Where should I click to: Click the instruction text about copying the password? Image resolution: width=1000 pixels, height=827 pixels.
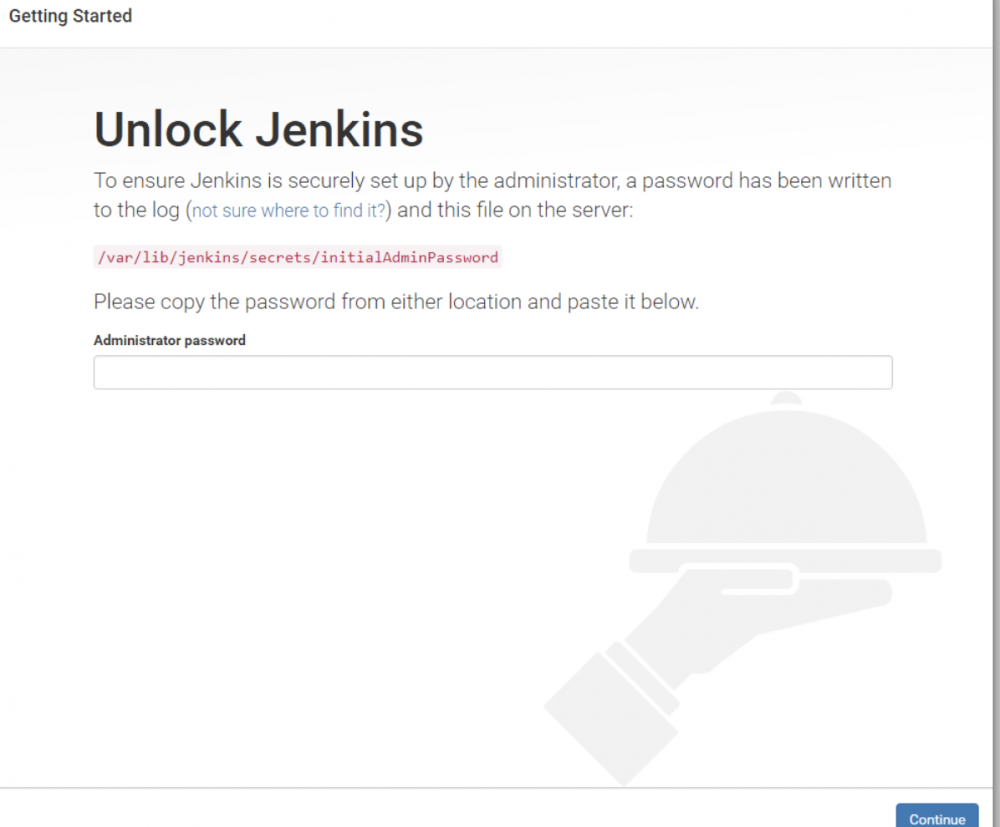click(x=396, y=301)
